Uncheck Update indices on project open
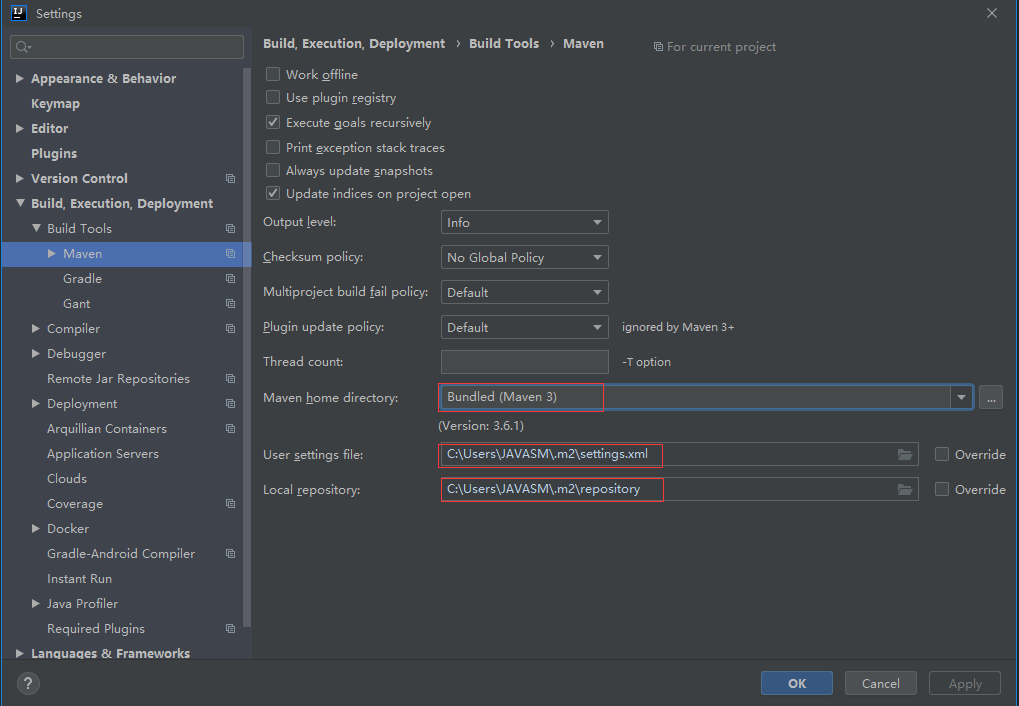 point(273,193)
